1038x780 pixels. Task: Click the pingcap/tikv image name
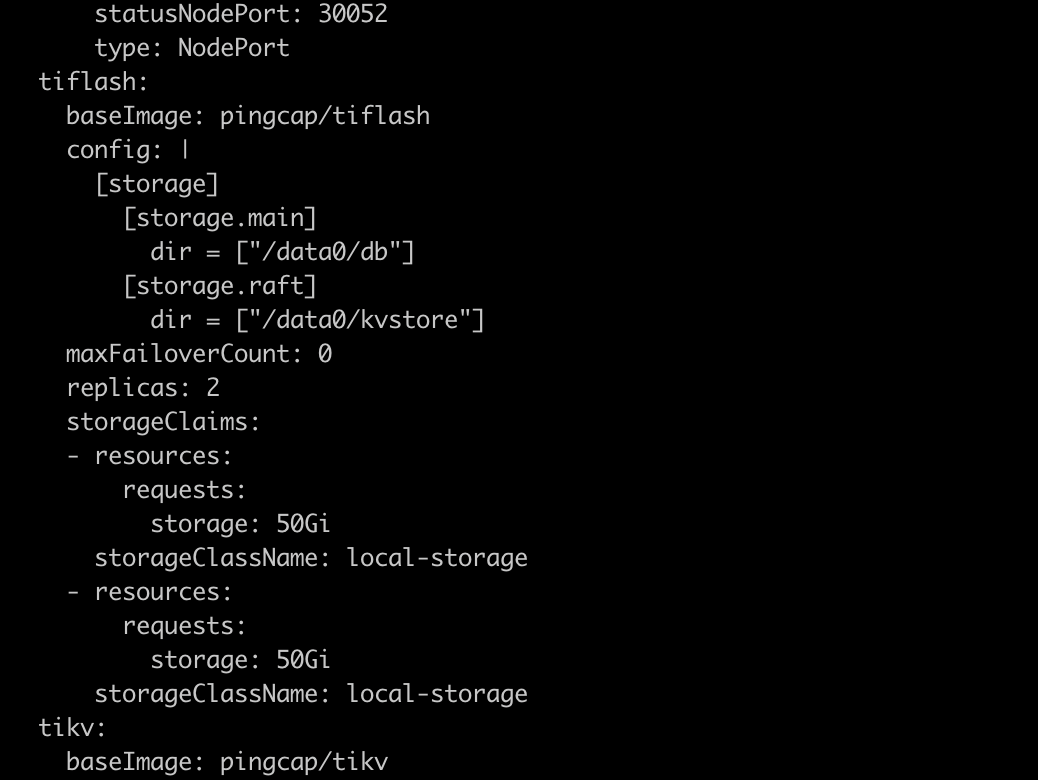pos(304,762)
